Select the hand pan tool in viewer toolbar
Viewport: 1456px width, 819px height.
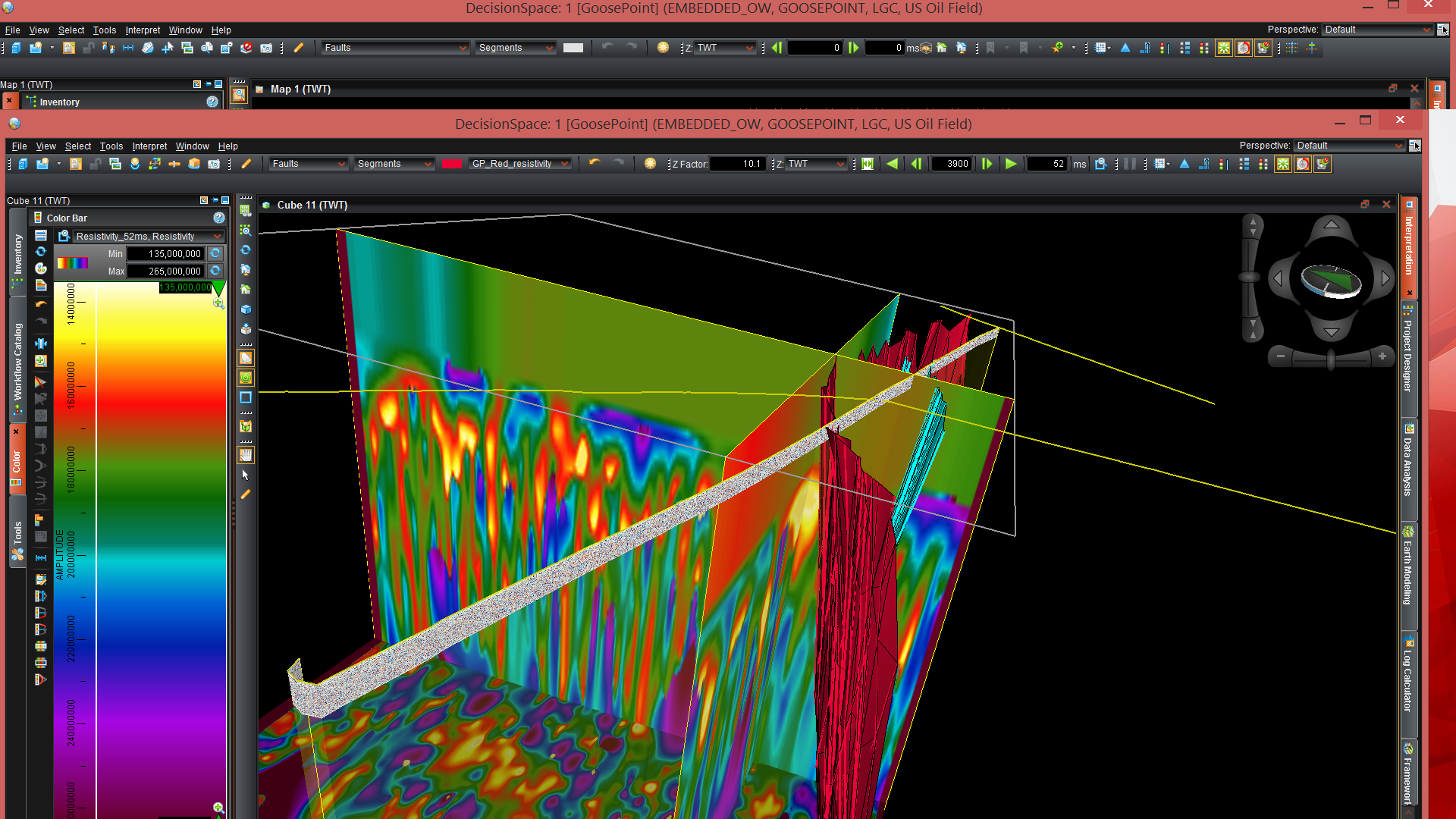[246, 455]
